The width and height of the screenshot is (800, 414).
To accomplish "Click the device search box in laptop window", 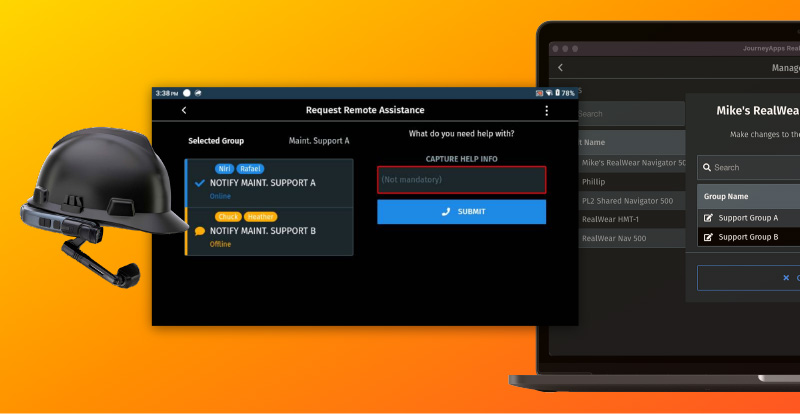I will tap(632, 114).
